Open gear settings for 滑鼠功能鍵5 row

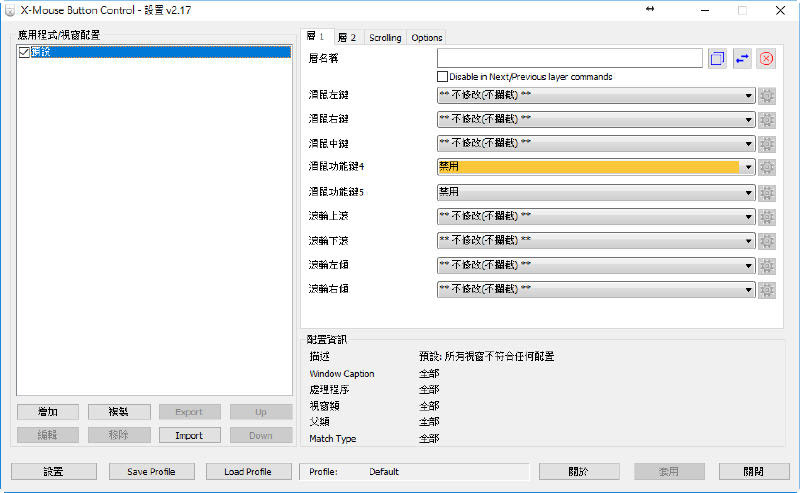click(x=767, y=193)
